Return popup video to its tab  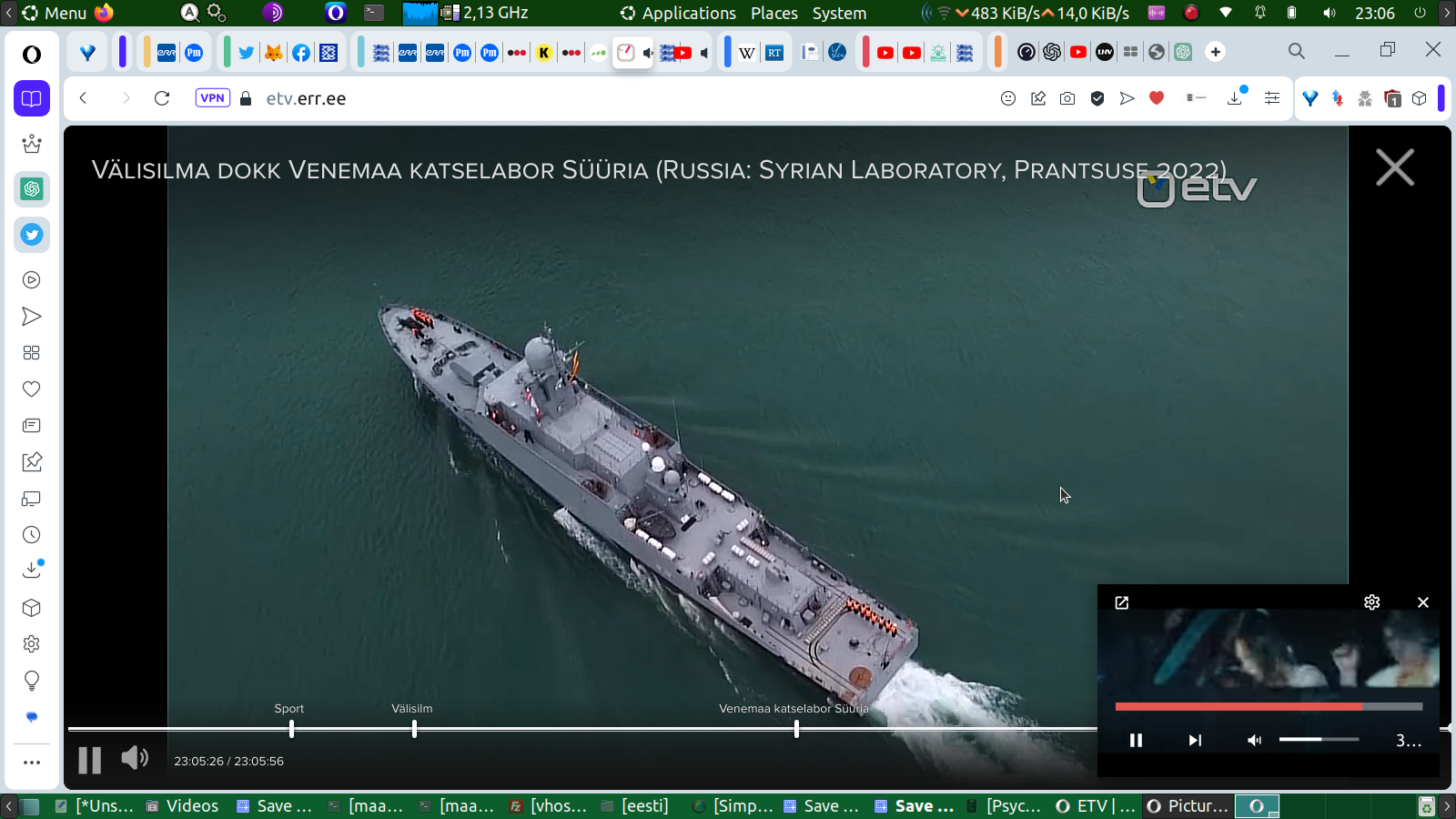click(1122, 602)
